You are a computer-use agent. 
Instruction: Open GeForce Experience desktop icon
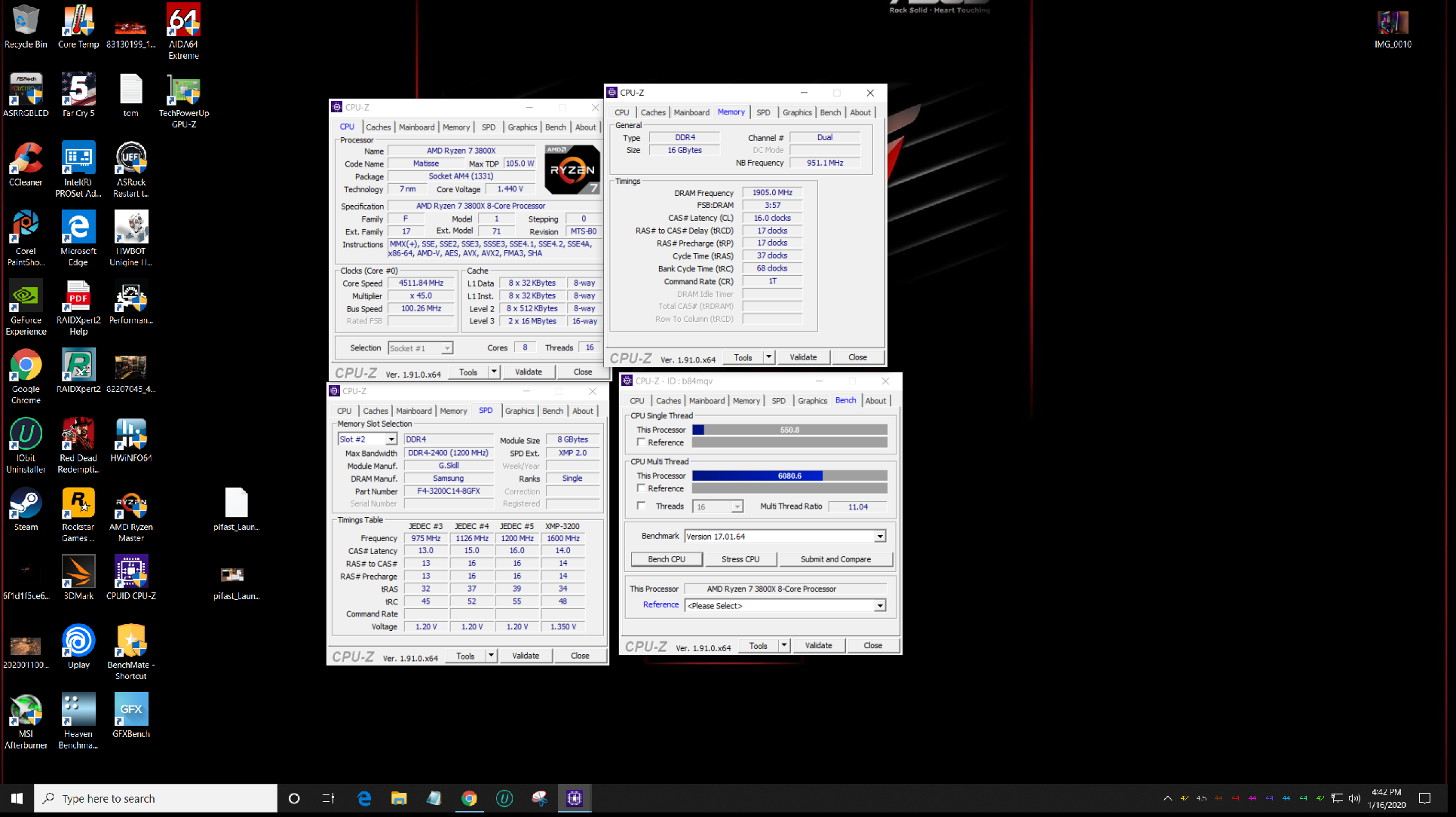click(x=26, y=308)
